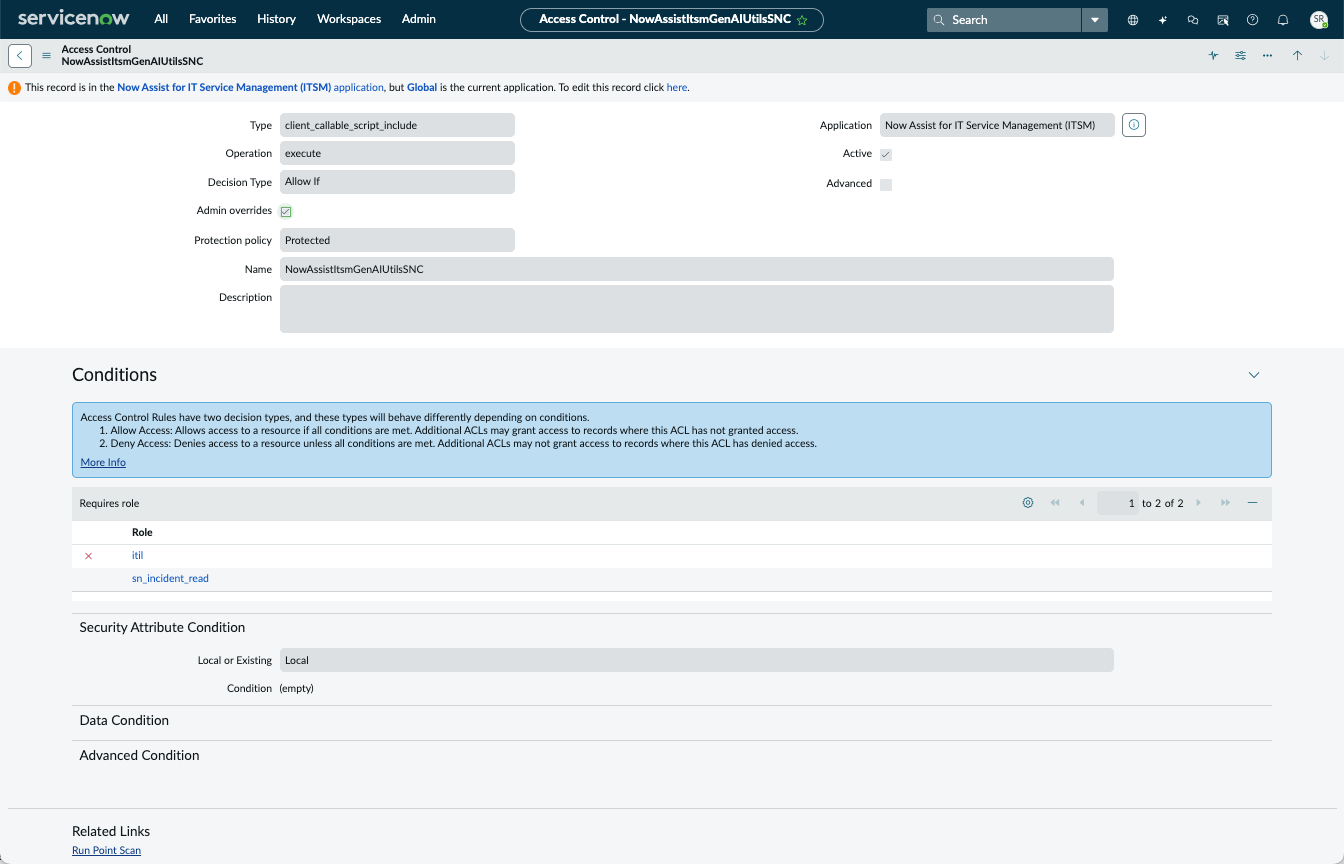Open the Admin menu
The height and width of the screenshot is (864, 1344).
click(419, 19)
